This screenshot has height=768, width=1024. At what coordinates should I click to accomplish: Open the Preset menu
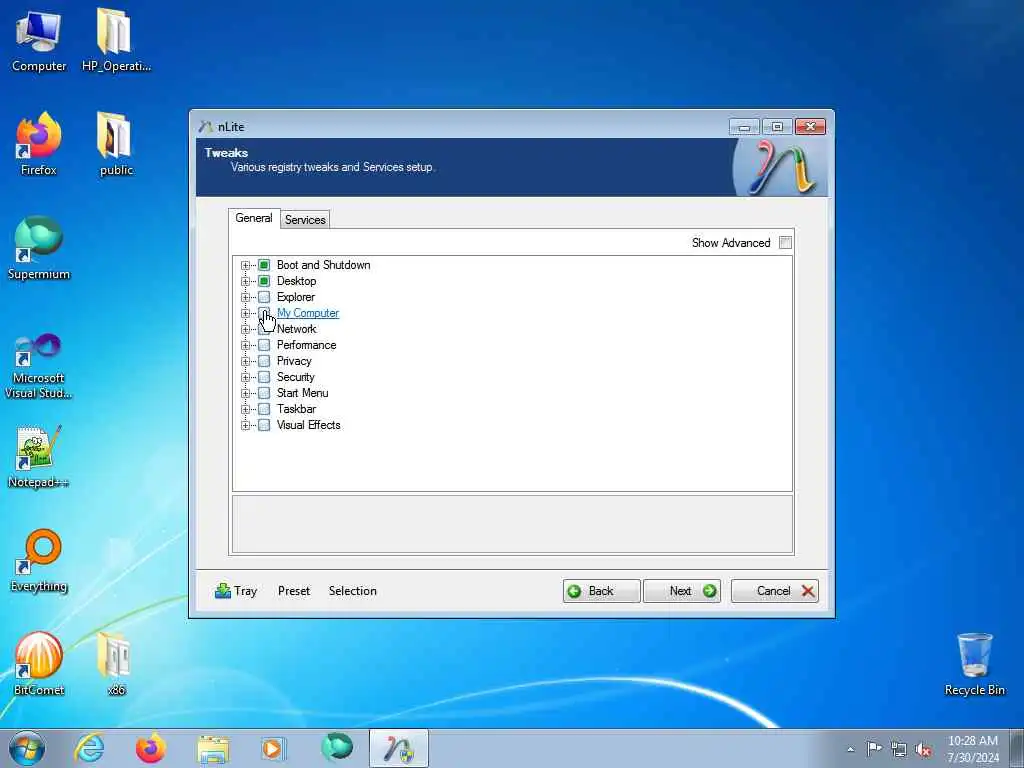294,591
